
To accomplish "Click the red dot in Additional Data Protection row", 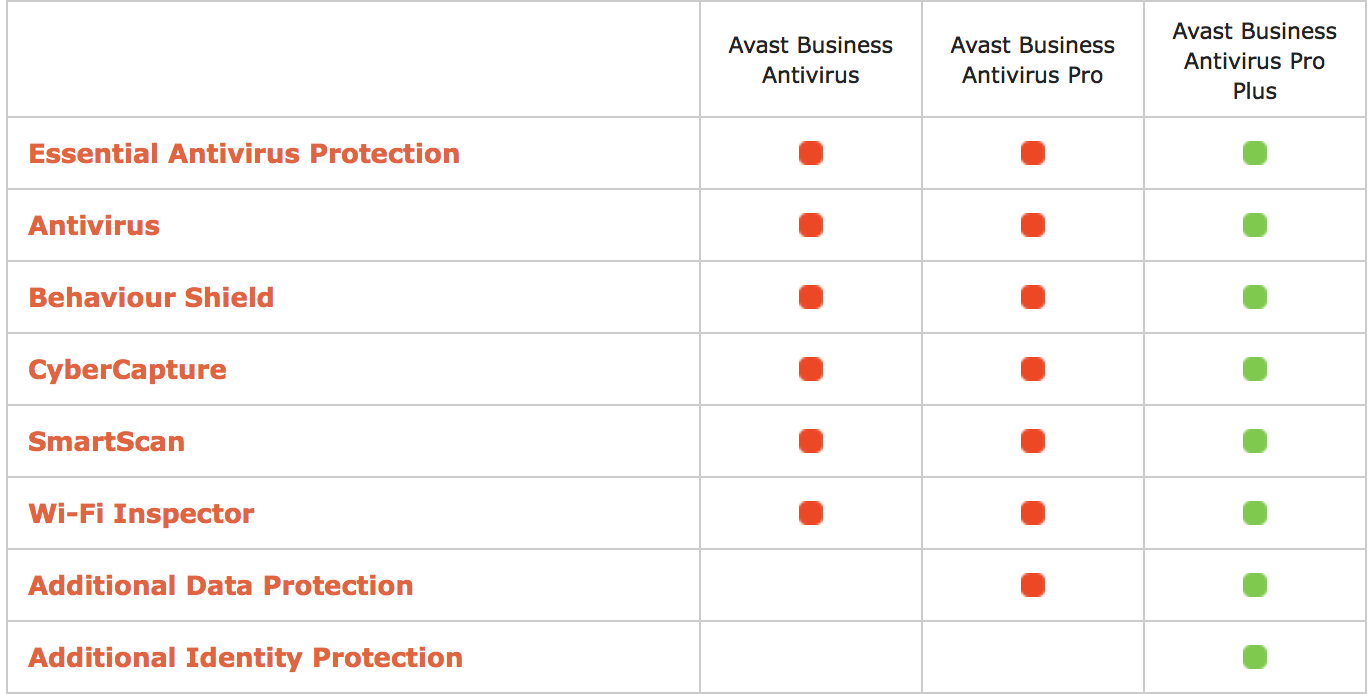I will point(1033,586).
